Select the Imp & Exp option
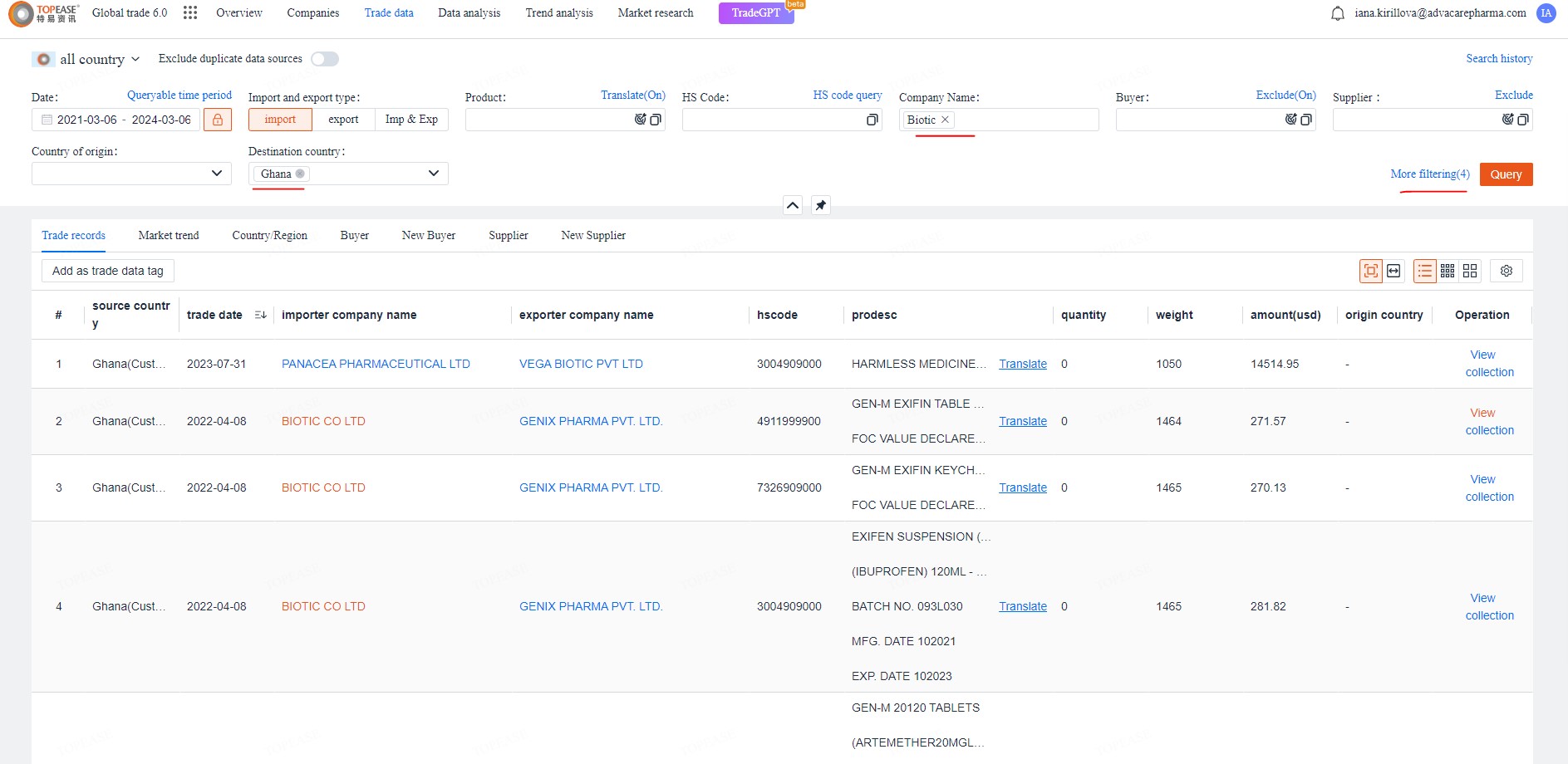This screenshot has width=1568, height=764. [x=411, y=120]
